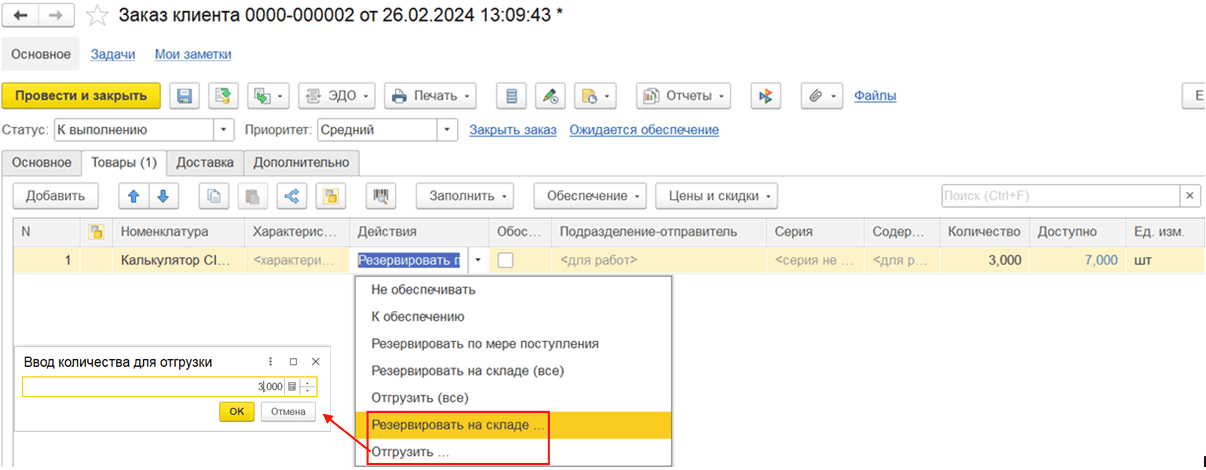This screenshot has width=1206, height=470.
Task: Click the paste rows icon
Action: (x=253, y=196)
